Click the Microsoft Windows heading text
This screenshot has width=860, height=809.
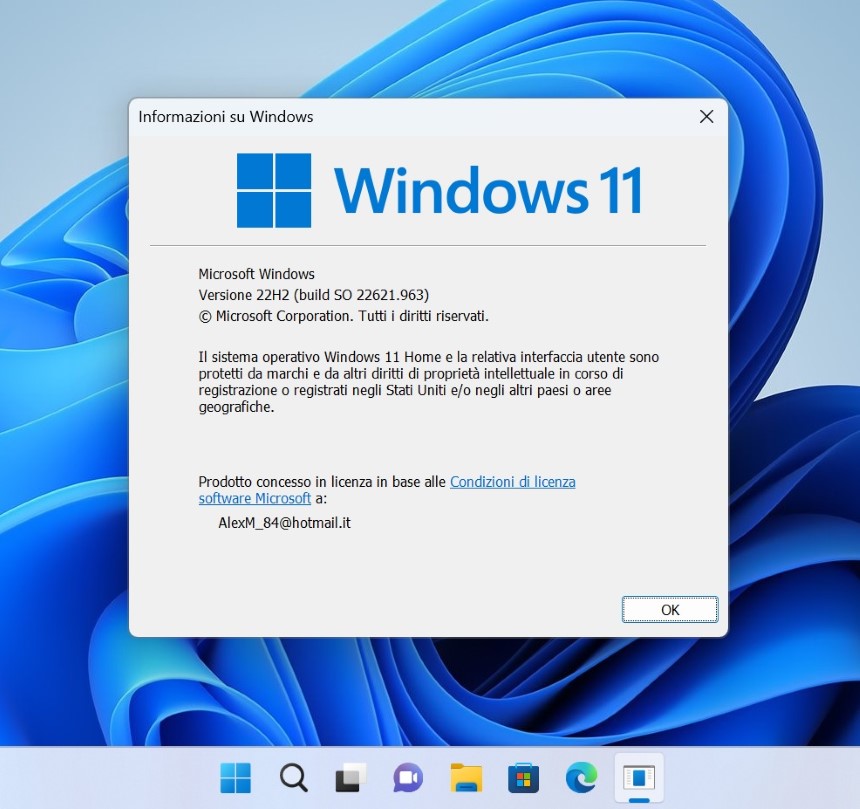pos(257,274)
